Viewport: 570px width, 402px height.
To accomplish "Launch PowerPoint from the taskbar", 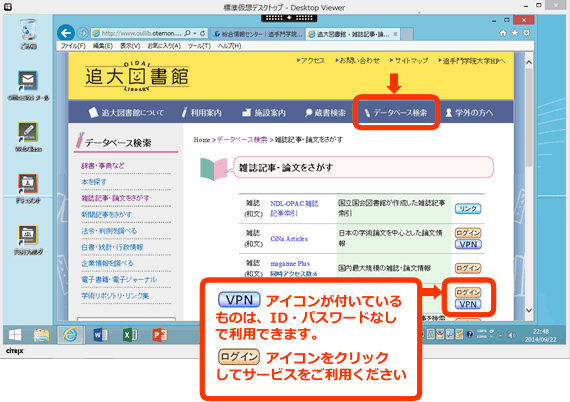I will (x=160, y=335).
